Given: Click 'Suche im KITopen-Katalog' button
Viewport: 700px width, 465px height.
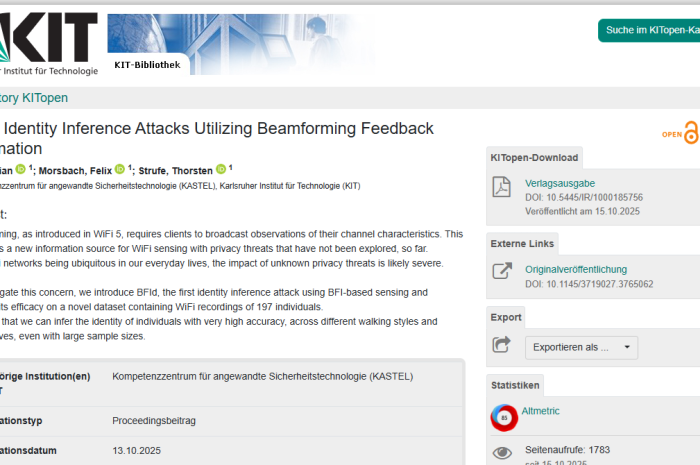Looking at the screenshot, I should 650,31.
